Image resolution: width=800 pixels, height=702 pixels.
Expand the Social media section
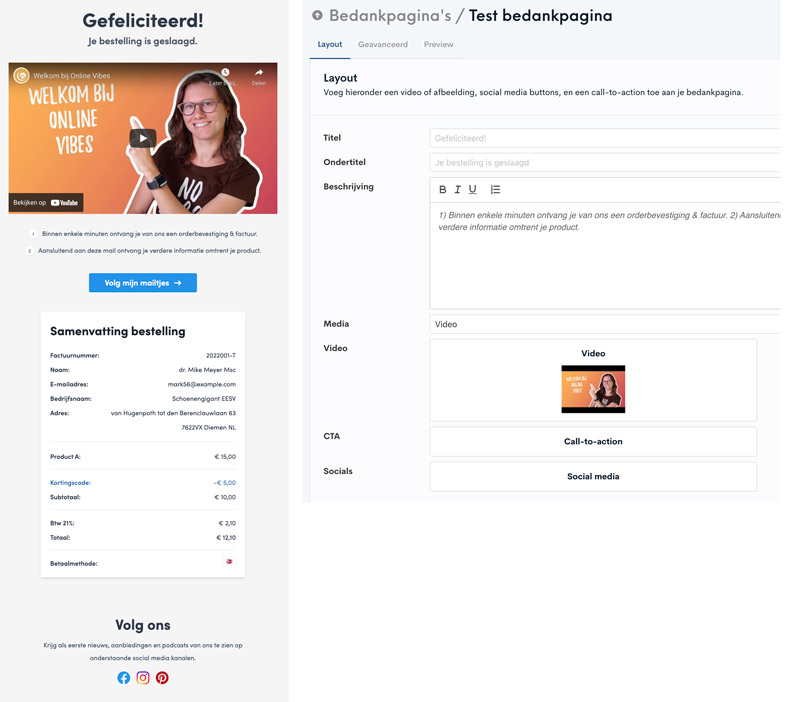point(593,476)
